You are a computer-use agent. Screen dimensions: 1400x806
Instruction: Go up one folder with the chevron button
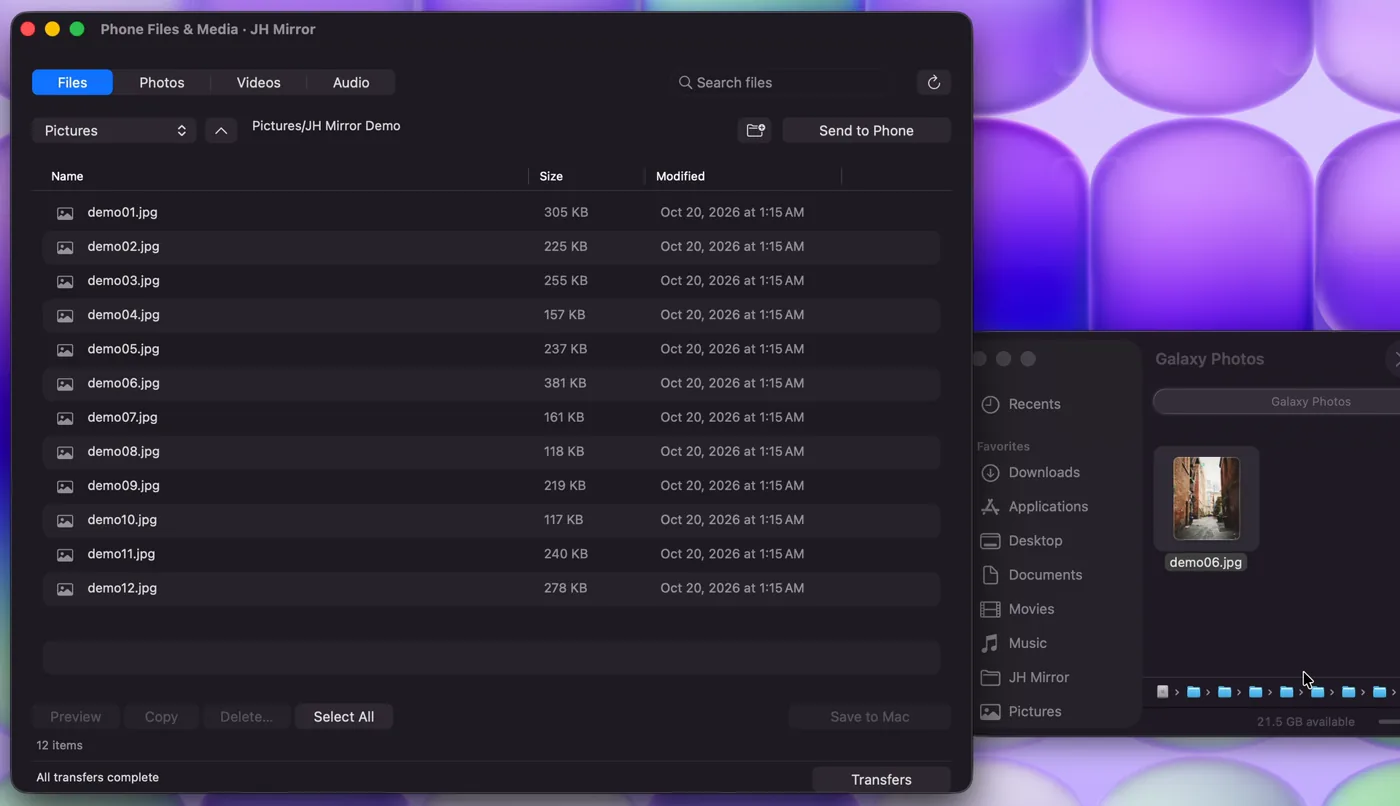[221, 131]
